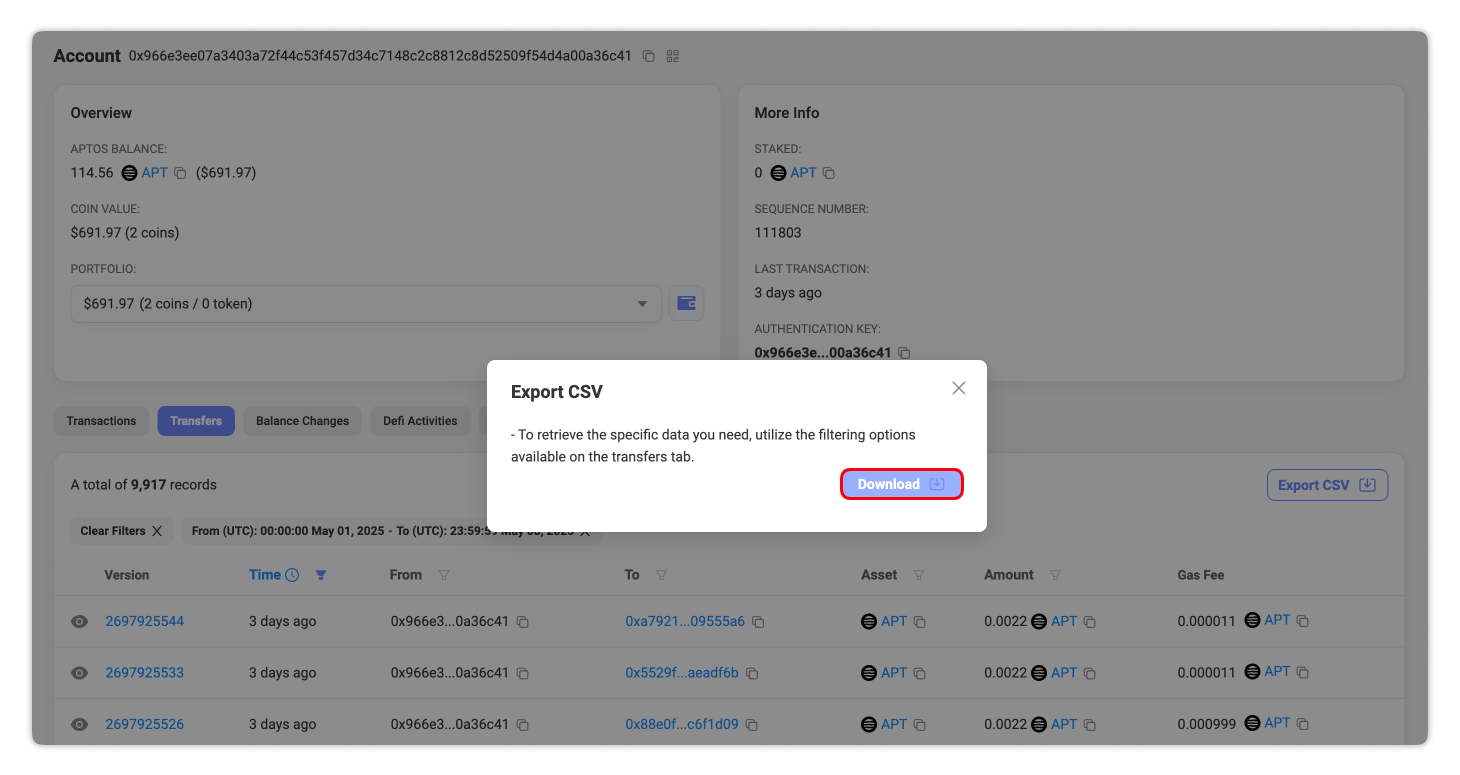1460x775 pixels.
Task: Remove the date range filter chip
Action: [x=585, y=531]
